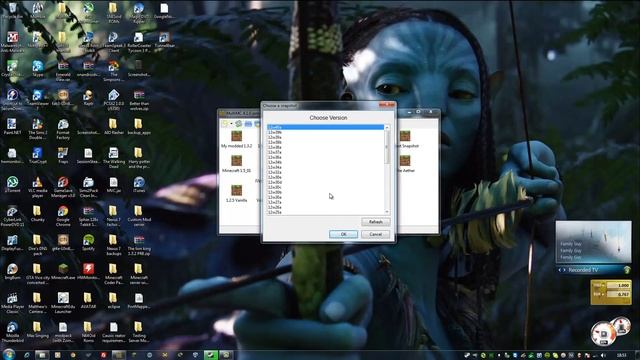Cancel the Choose Version dialog
This screenshot has height=360, width=640.
[376, 234]
